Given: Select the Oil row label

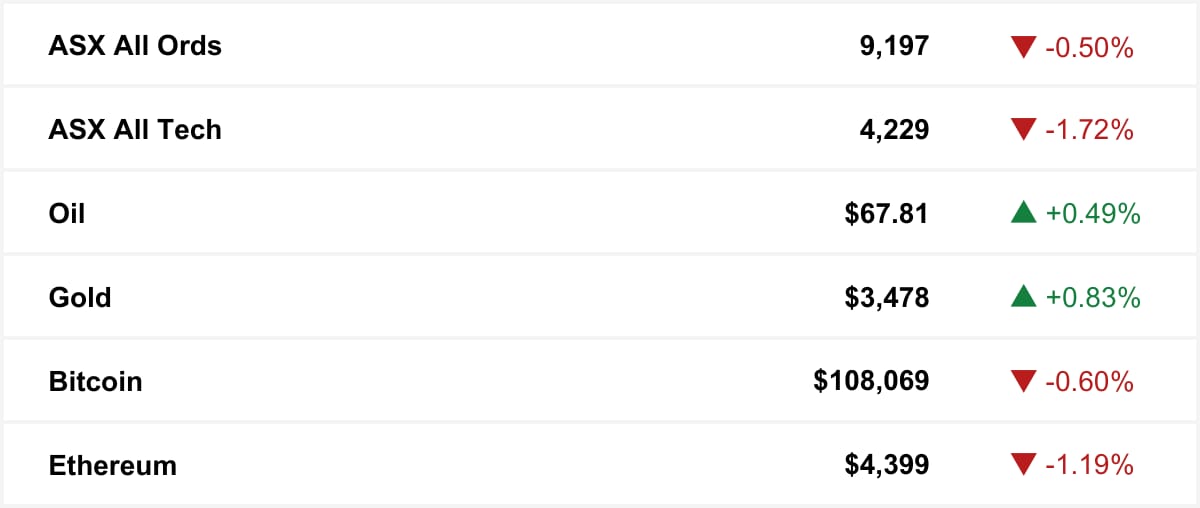Looking at the screenshot, I should (67, 214).
